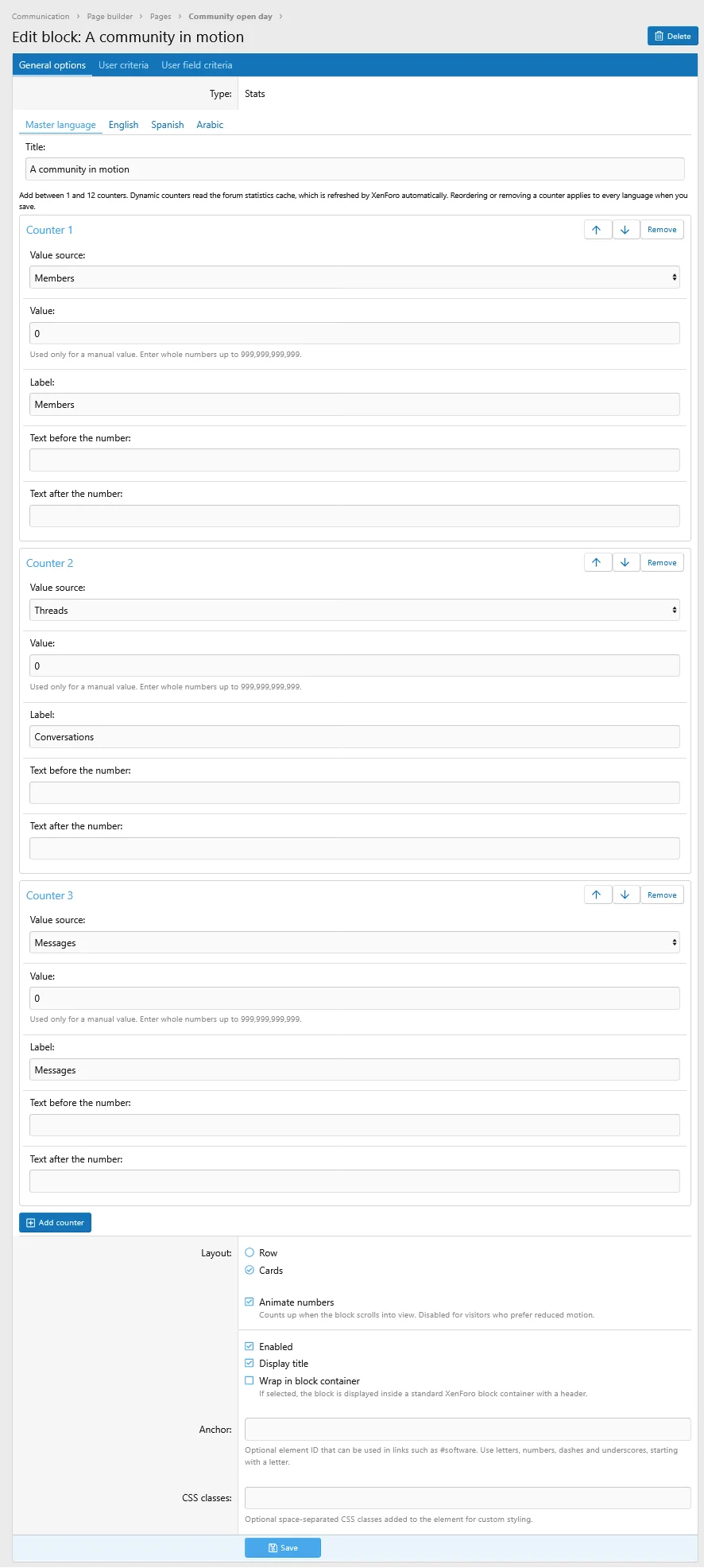The height and width of the screenshot is (1568, 704).
Task: Switch to the General options tab
Action: [x=52, y=65]
